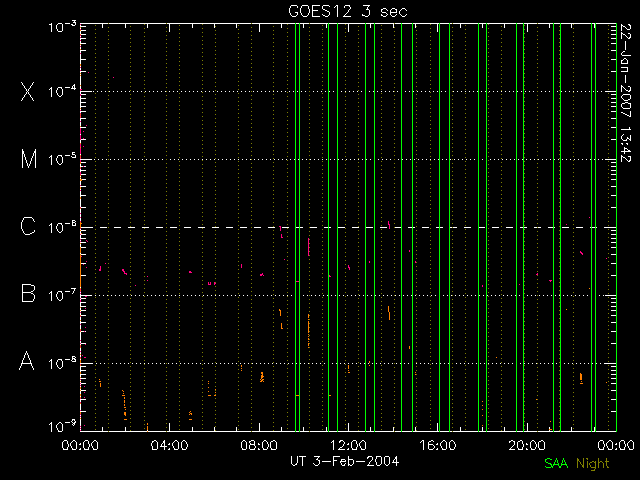Click the 10⁻⁸ y-axis tick label

coord(62,363)
